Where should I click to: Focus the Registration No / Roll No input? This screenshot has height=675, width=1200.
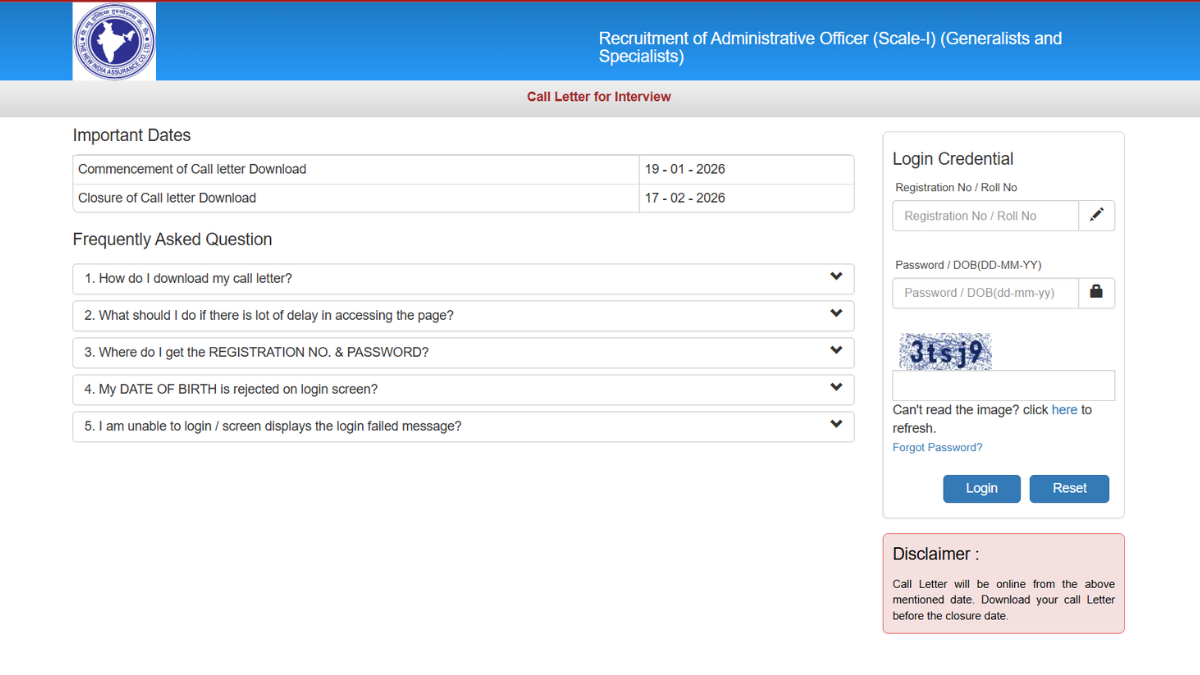[x=985, y=216]
